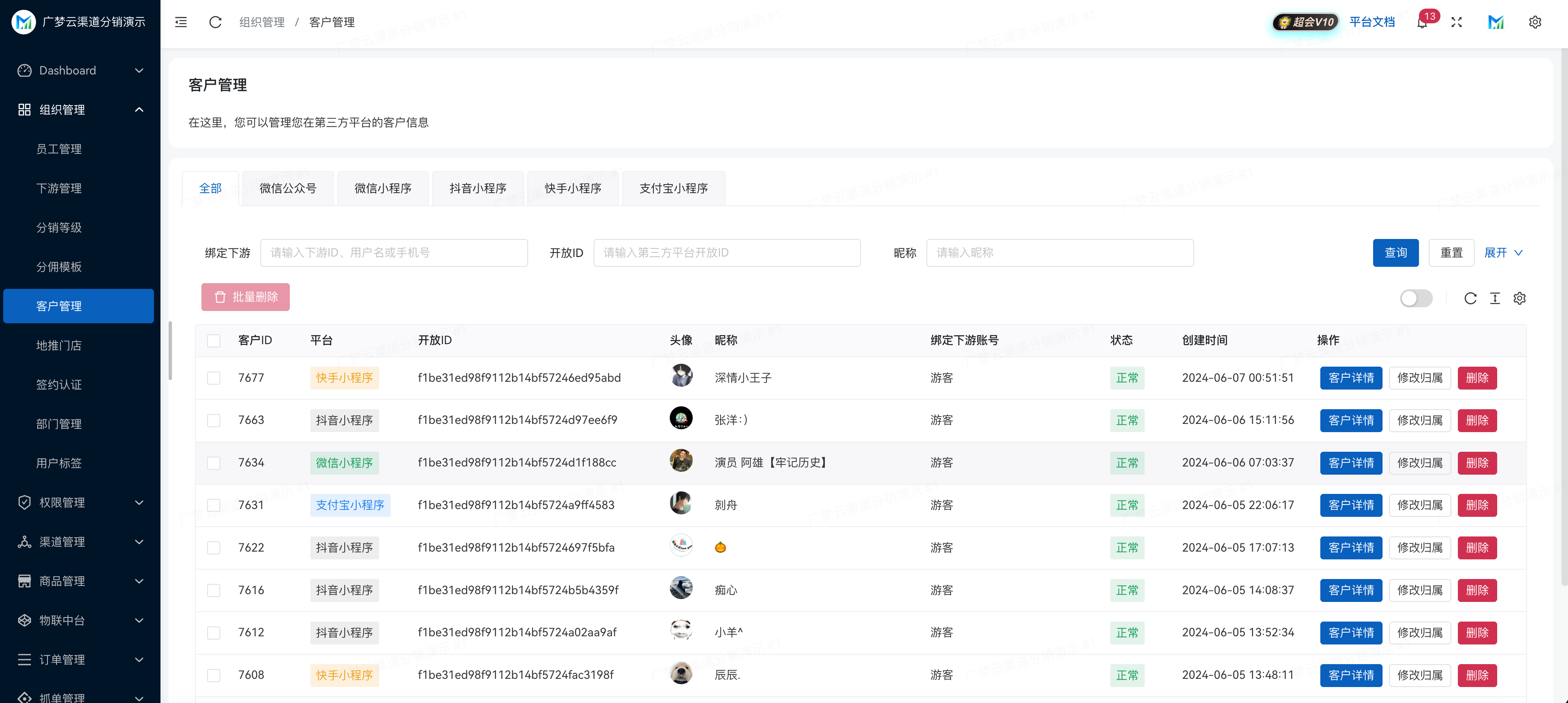Select all rows with header checkbox
Viewport: 1568px width, 703px height.
click(214, 340)
